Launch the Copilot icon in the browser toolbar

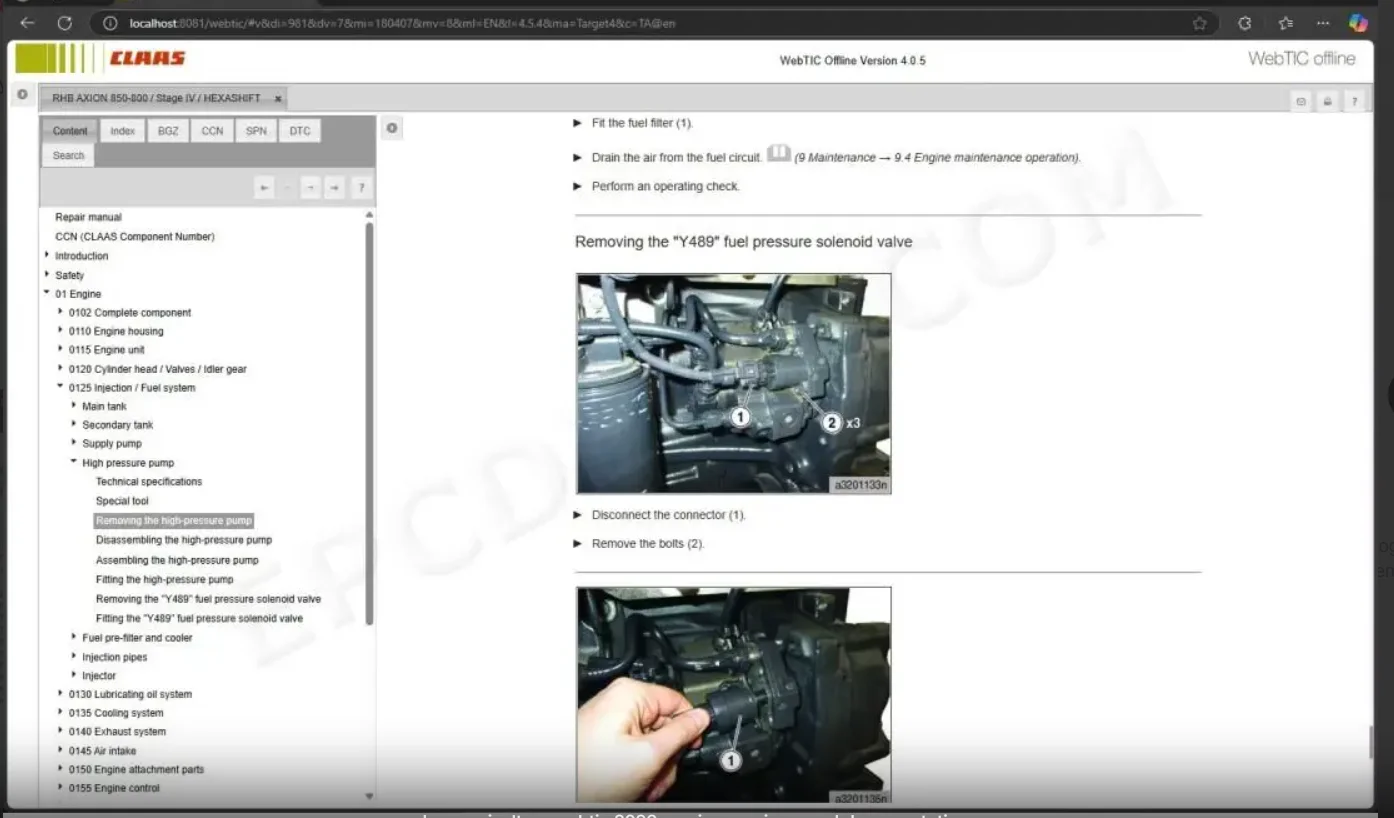[1357, 23]
